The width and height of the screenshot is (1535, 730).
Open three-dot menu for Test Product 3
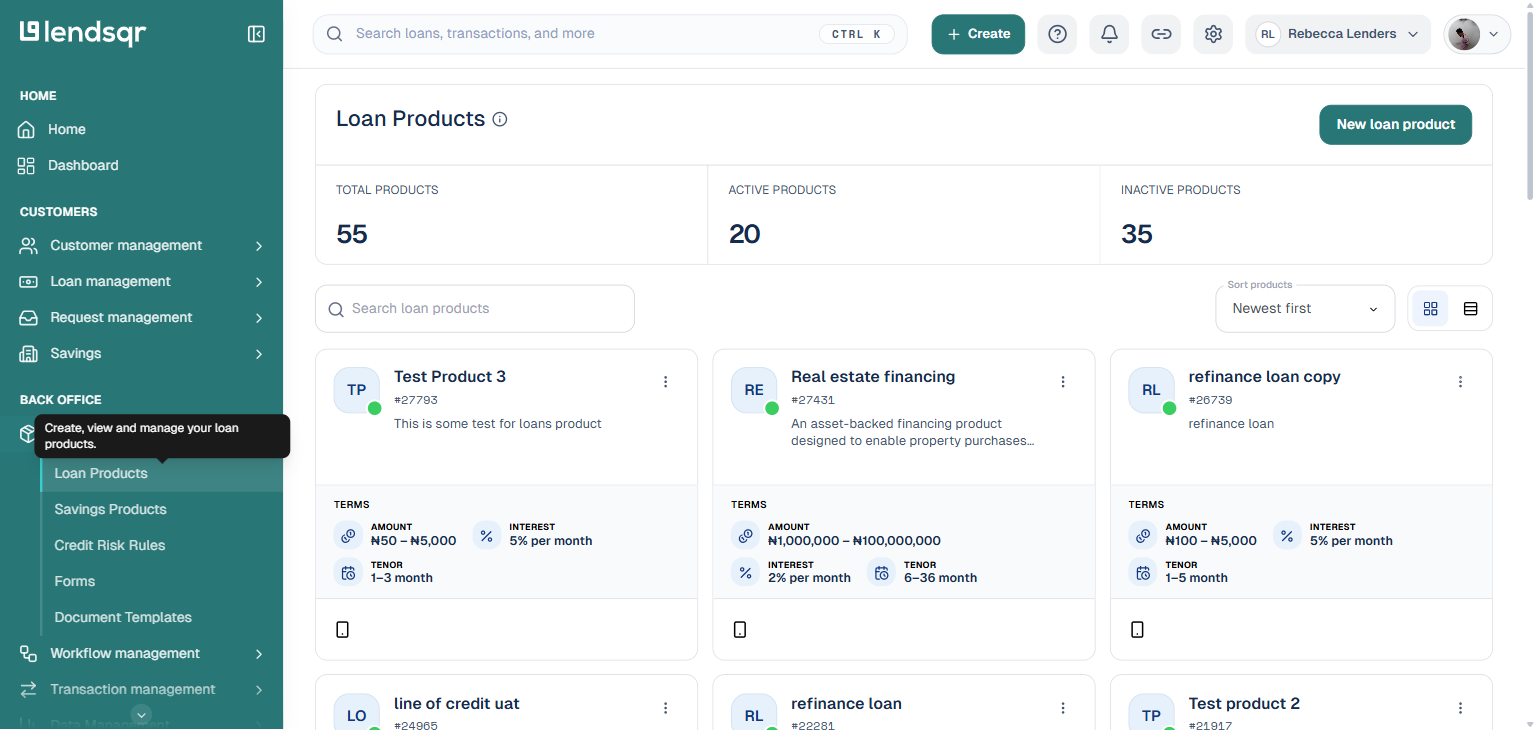pos(666,381)
